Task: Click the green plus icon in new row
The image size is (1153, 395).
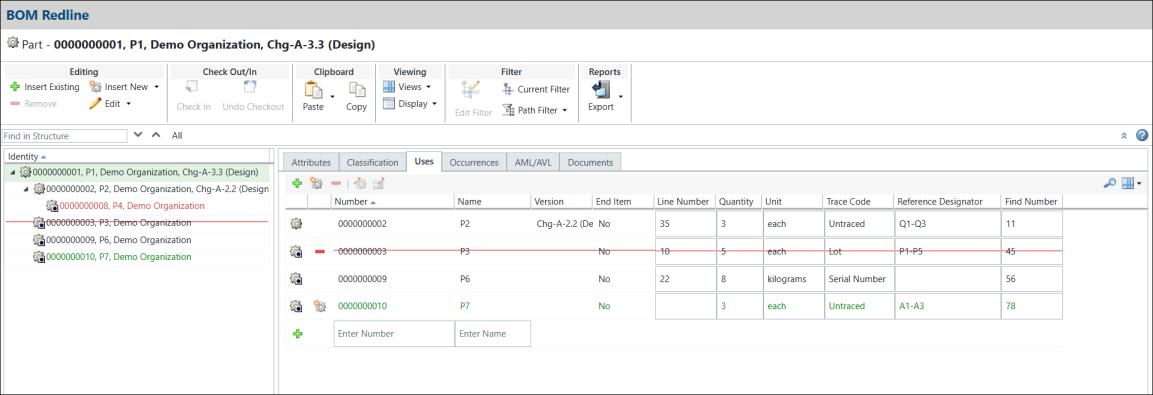Action: click(297, 333)
